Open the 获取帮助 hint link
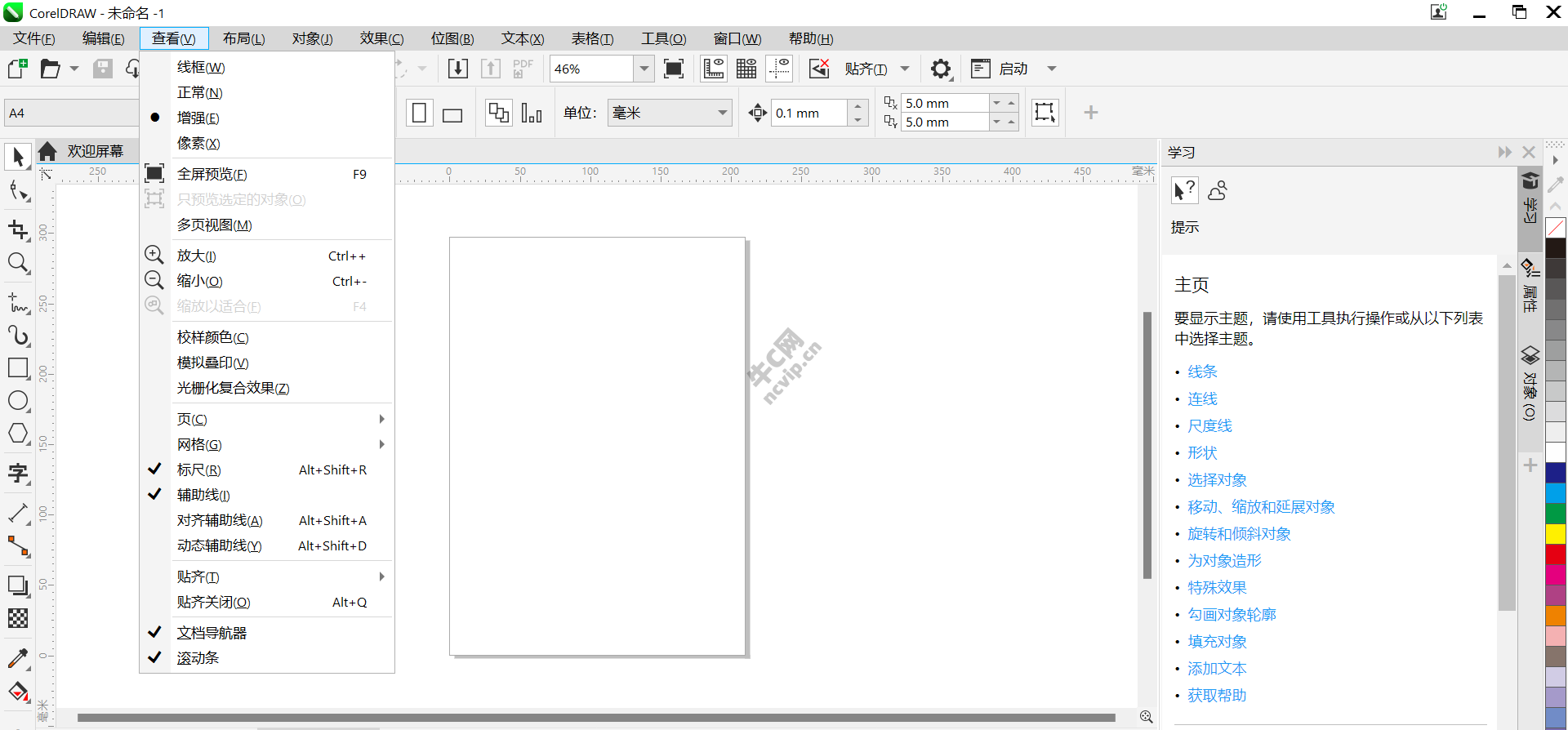This screenshot has width=1568, height=730. coord(1217,695)
